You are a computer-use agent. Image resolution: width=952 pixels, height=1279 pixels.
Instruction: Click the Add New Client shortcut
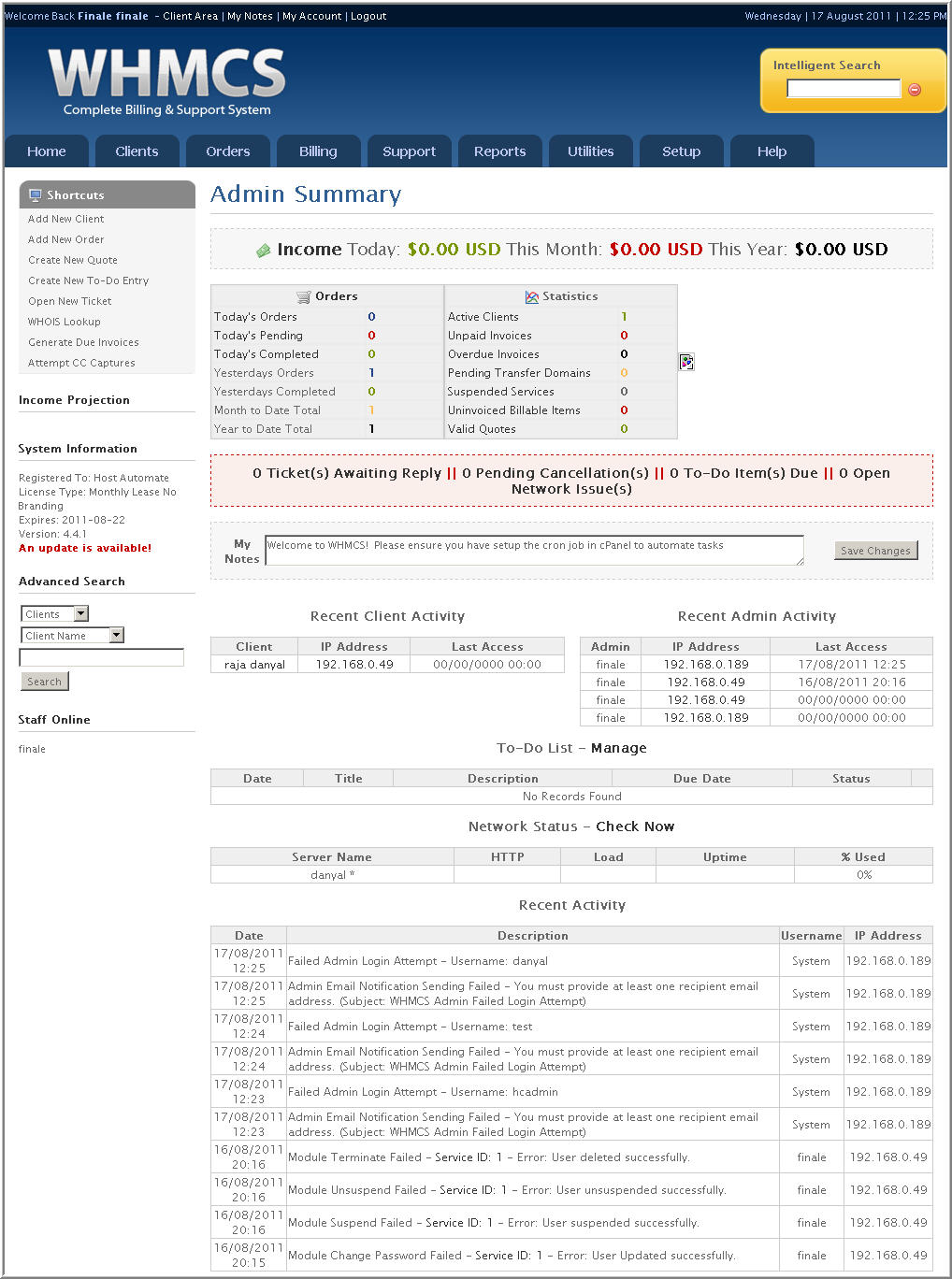click(x=65, y=219)
